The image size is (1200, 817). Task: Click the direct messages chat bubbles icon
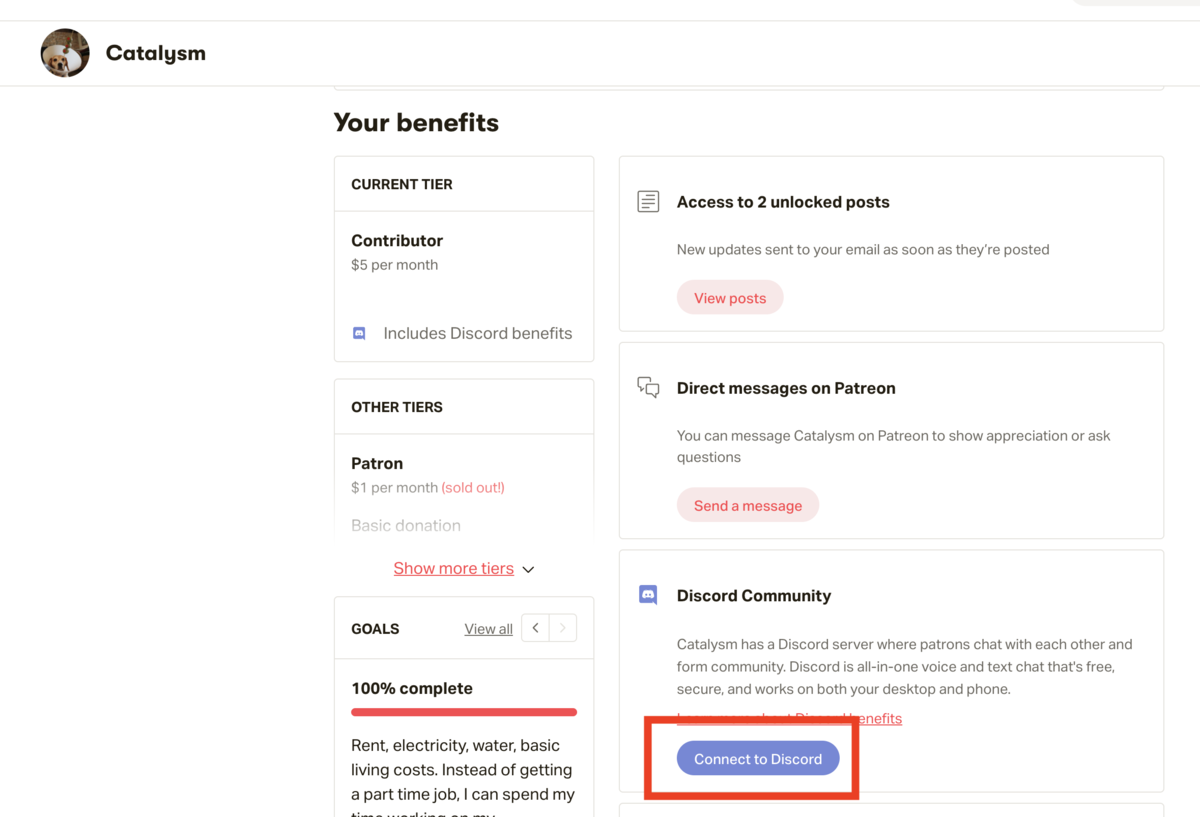point(648,387)
